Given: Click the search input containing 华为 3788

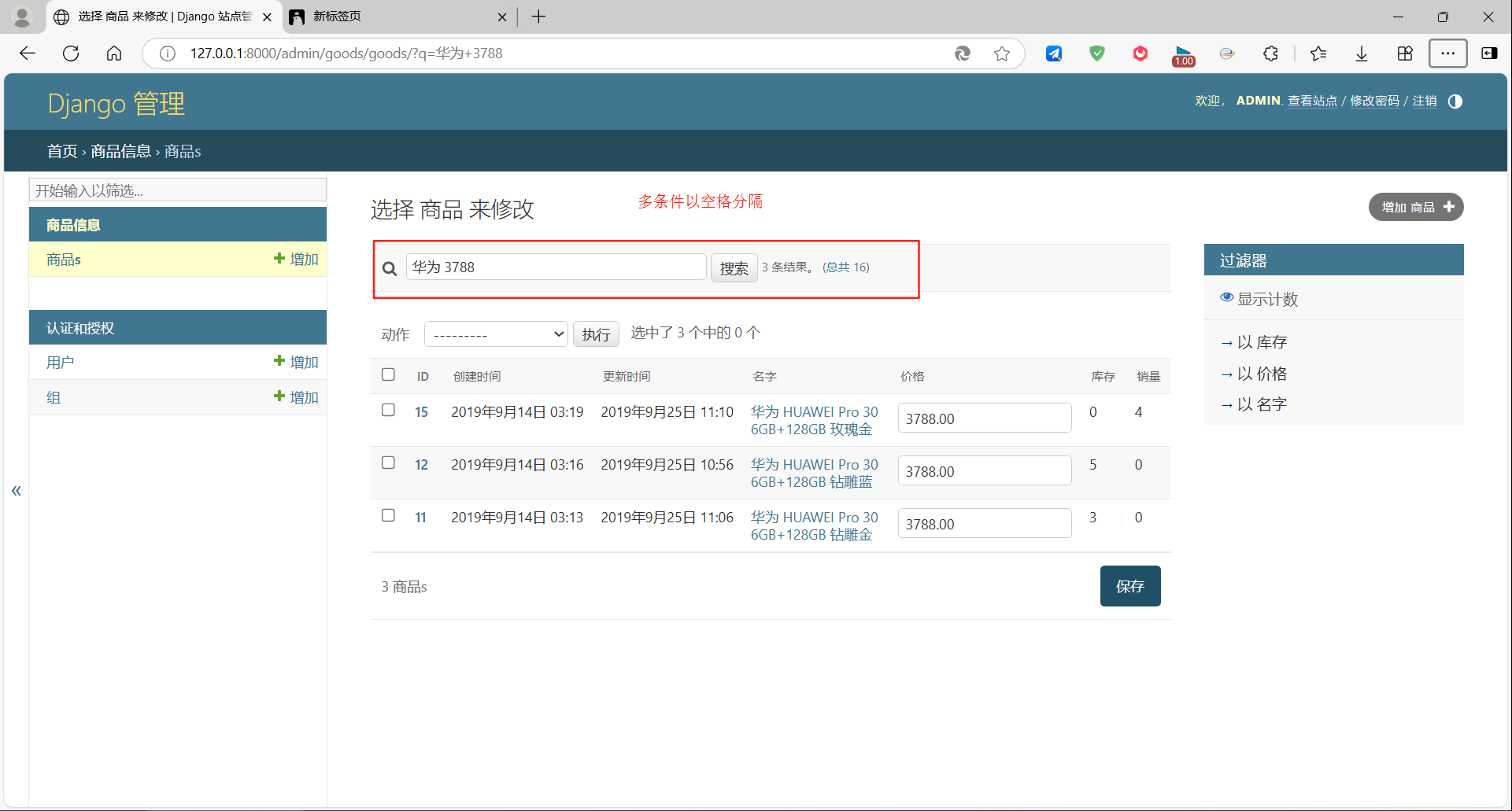Looking at the screenshot, I should 556,267.
